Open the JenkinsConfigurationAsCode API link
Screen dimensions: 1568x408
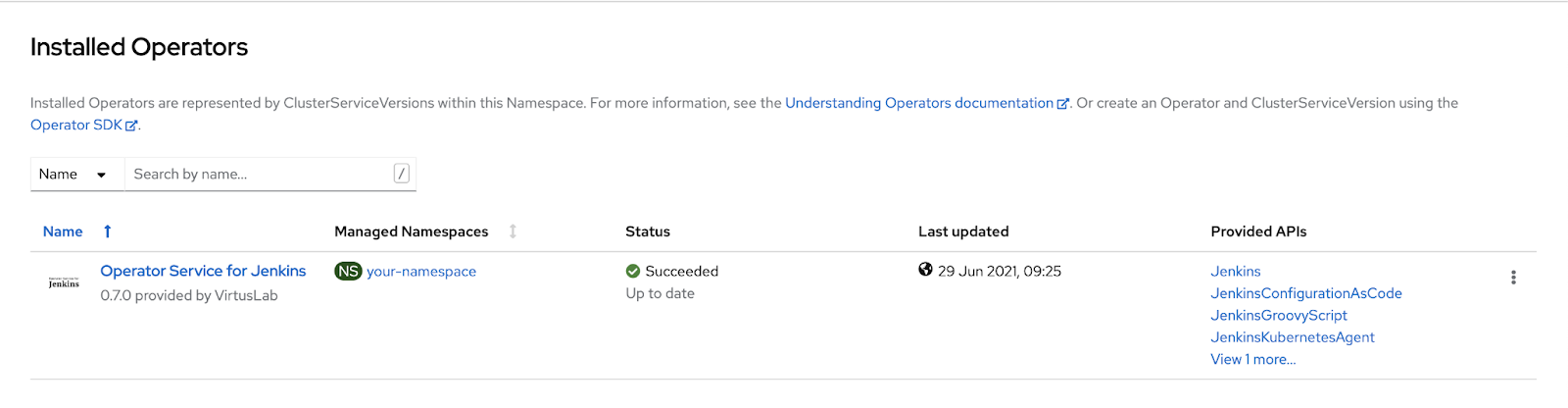1305,293
